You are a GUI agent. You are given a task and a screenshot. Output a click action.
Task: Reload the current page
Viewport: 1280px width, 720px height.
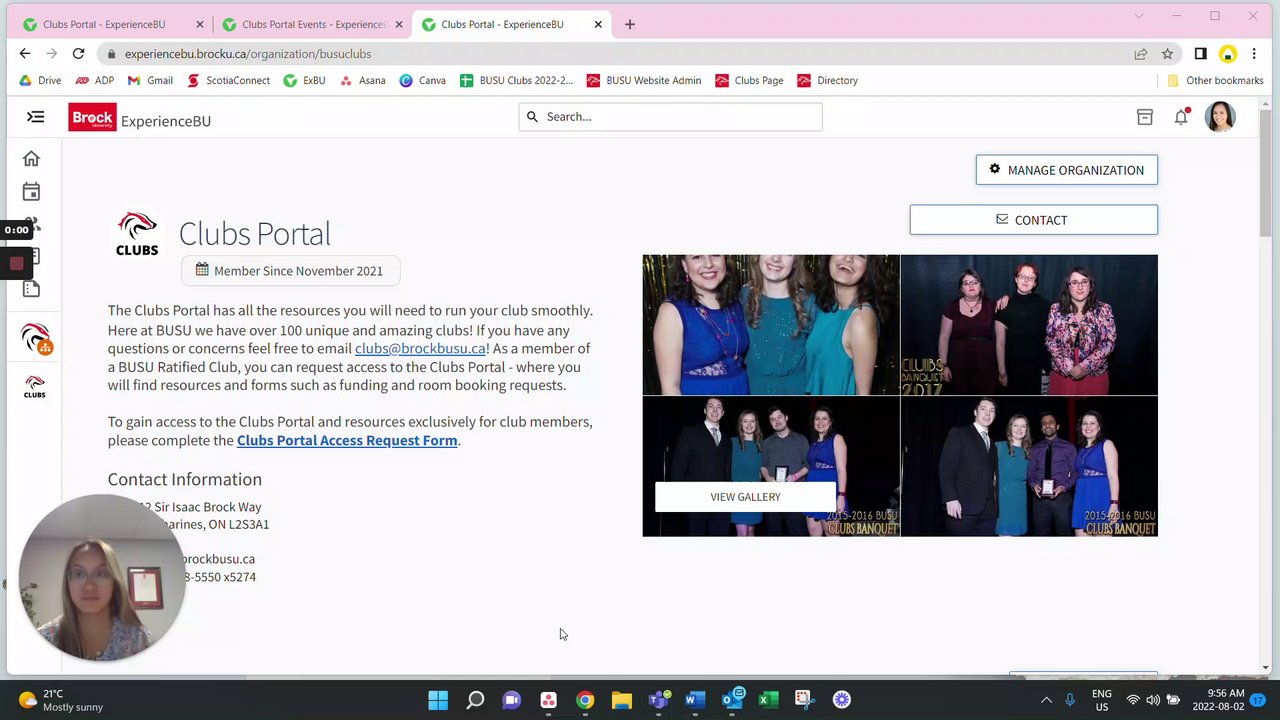pyautogui.click(x=77, y=54)
